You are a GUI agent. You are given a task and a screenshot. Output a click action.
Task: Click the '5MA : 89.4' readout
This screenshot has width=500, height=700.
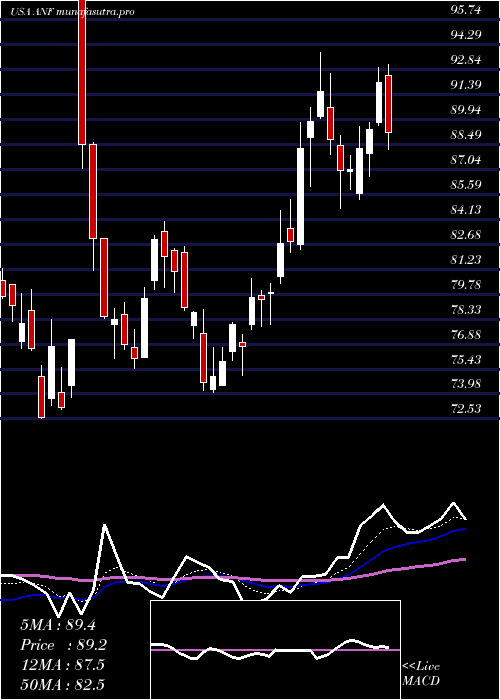pos(58,625)
